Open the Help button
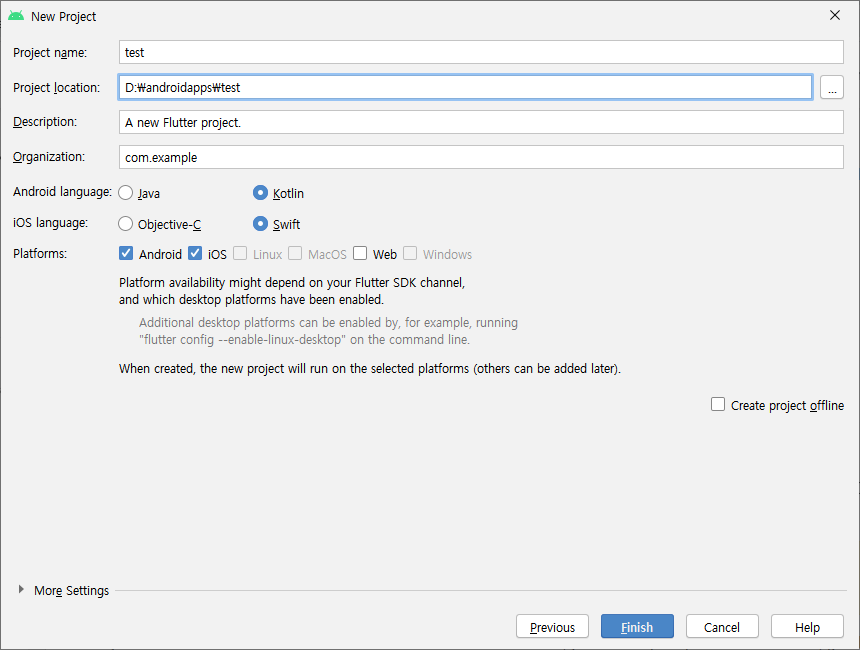This screenshot has width=860, height=650. (807, 626)
